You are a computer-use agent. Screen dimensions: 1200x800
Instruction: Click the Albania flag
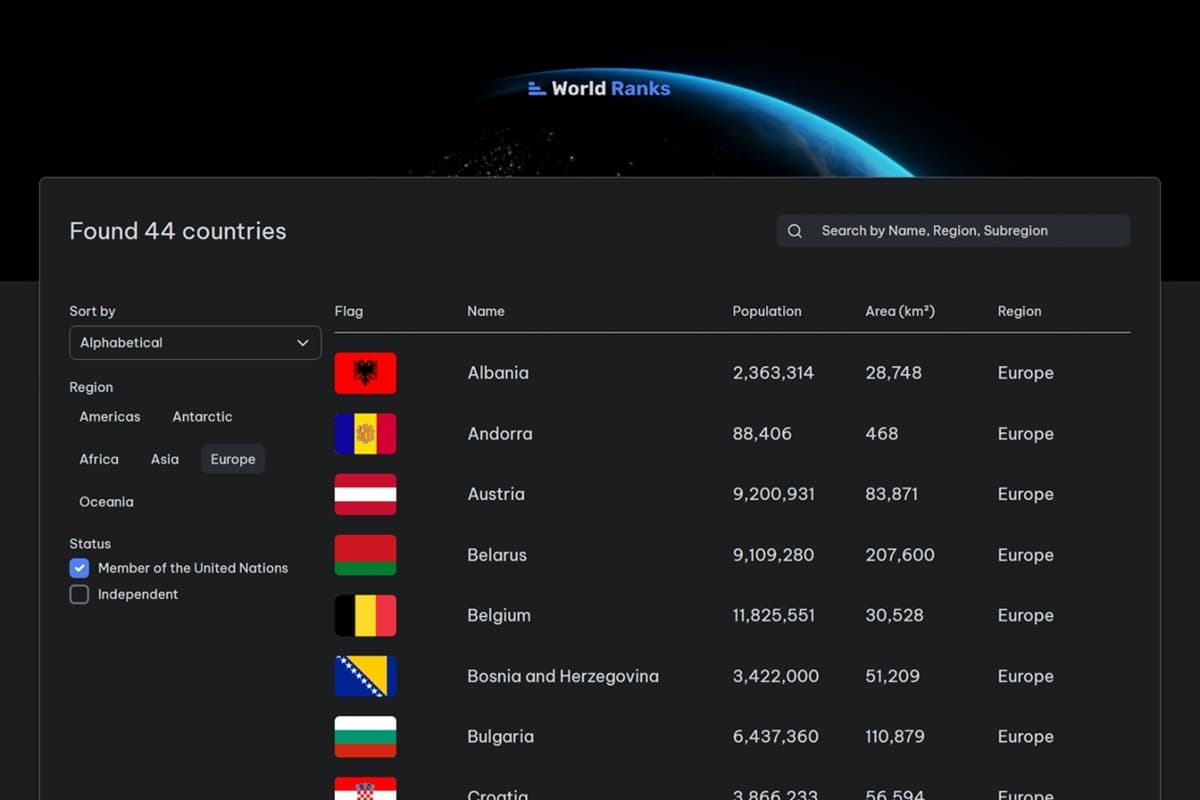coord(365,373)
